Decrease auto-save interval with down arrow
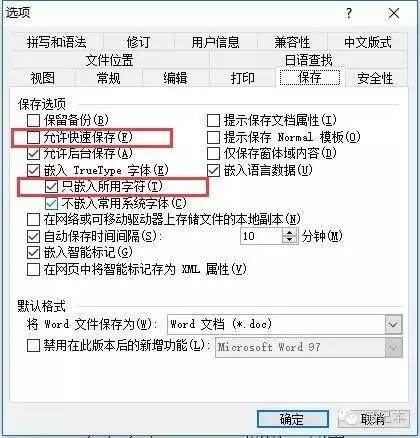This screenshot has height=438, width=420. [289, 240]
